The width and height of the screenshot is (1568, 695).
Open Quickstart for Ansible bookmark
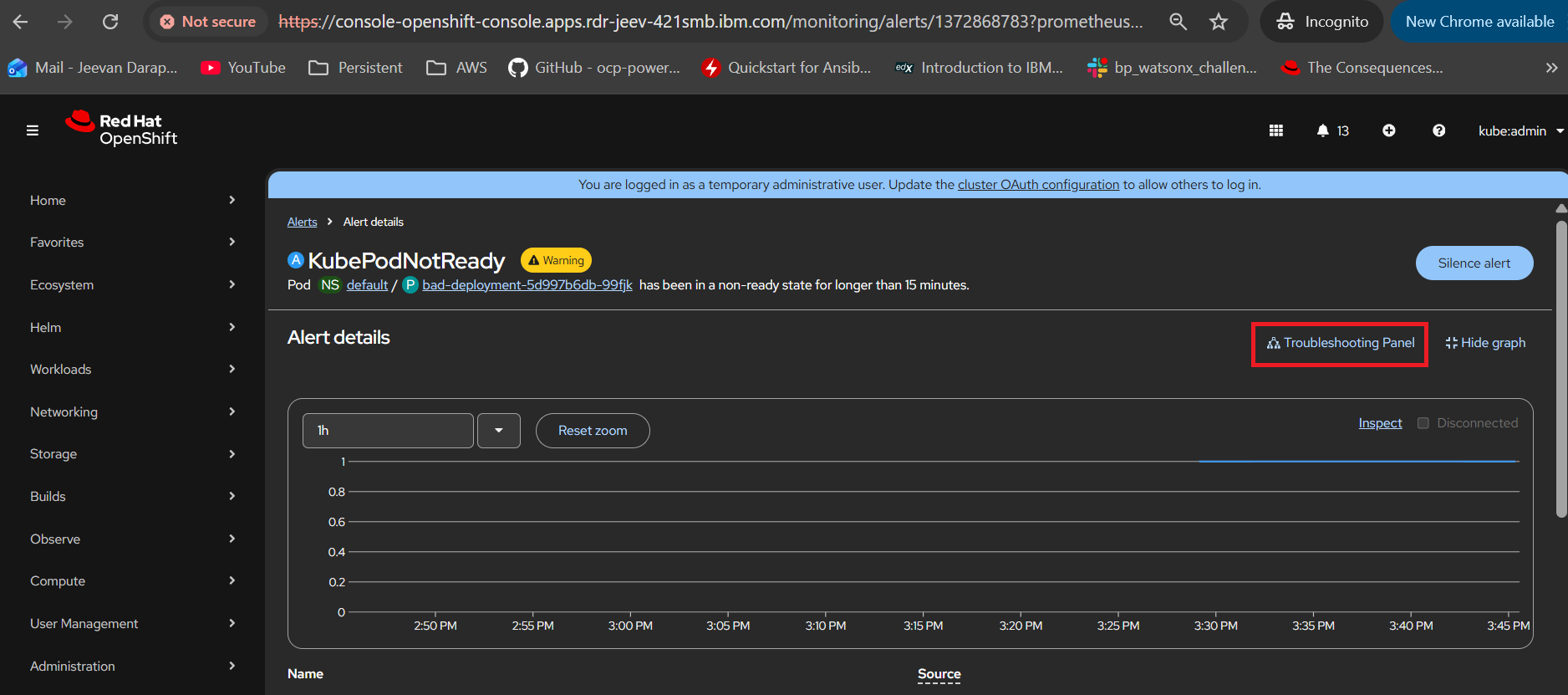click(x=787, y=68)
